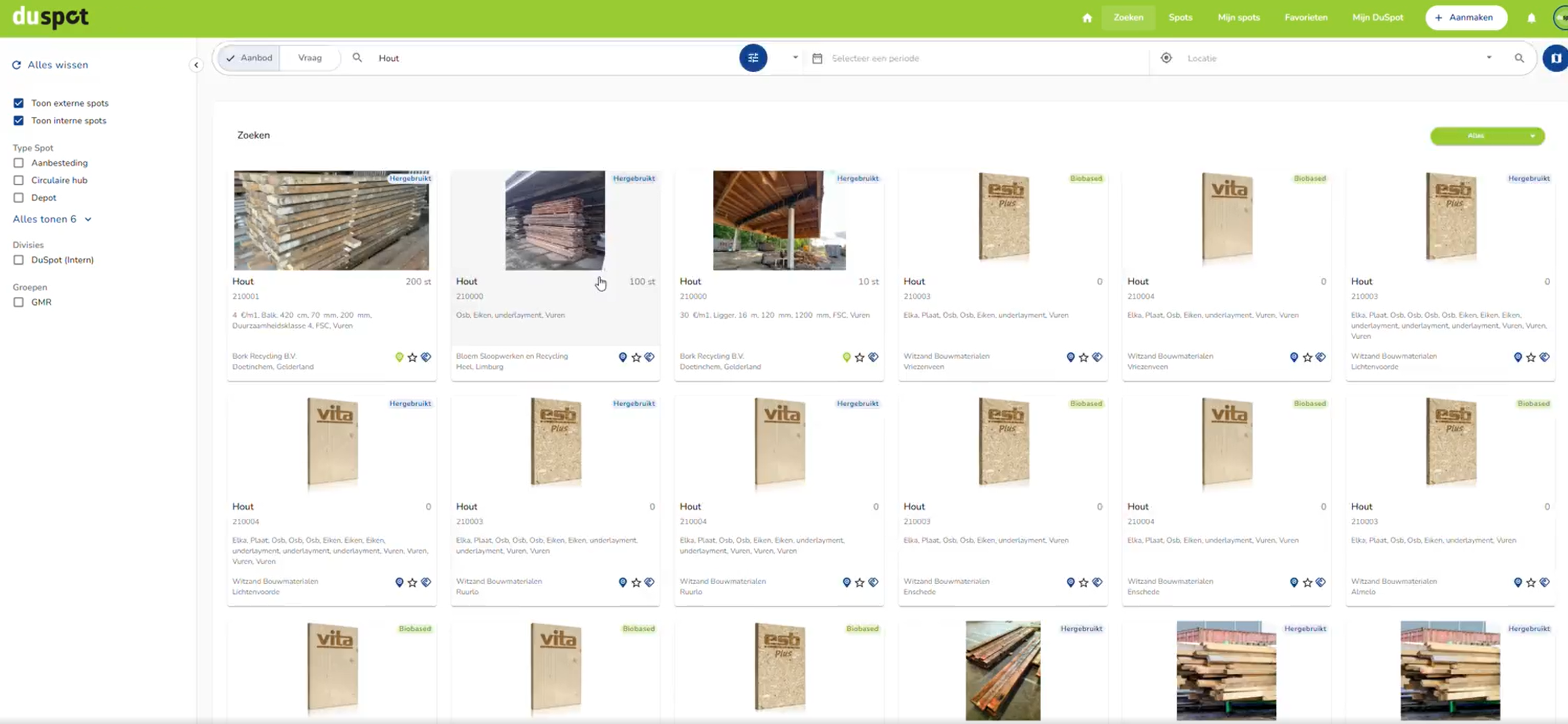Click the home icon in top navigation
This screenshot has width=1568, height=724.
tap(1087, 18)
